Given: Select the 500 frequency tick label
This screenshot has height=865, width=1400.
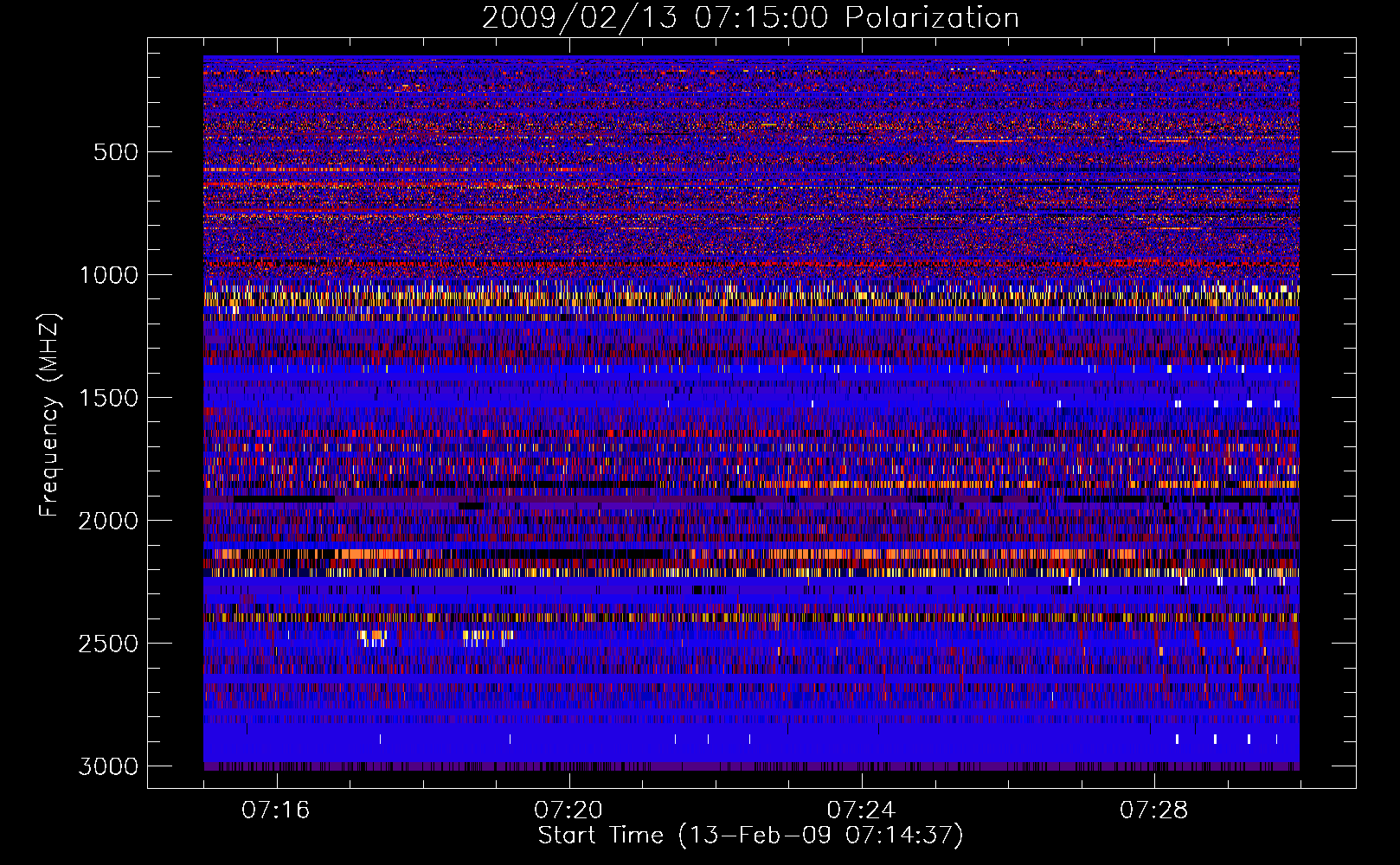Looking at the screenshot, I should click(x=115, y=152).
